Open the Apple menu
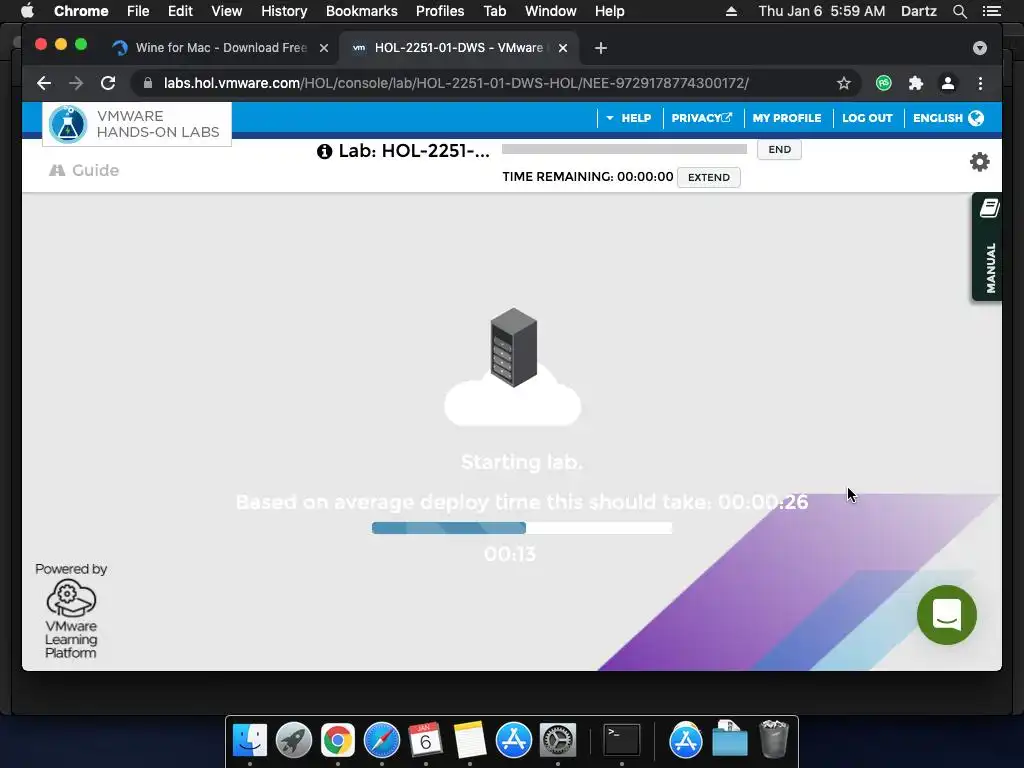The width and height of the screenshot is (1024, 768). [27, 11]
